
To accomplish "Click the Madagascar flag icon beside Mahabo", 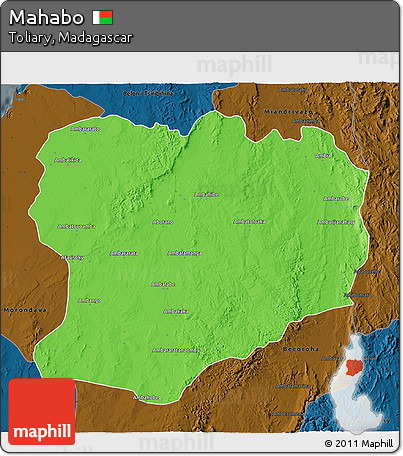I will coord(102,17).
